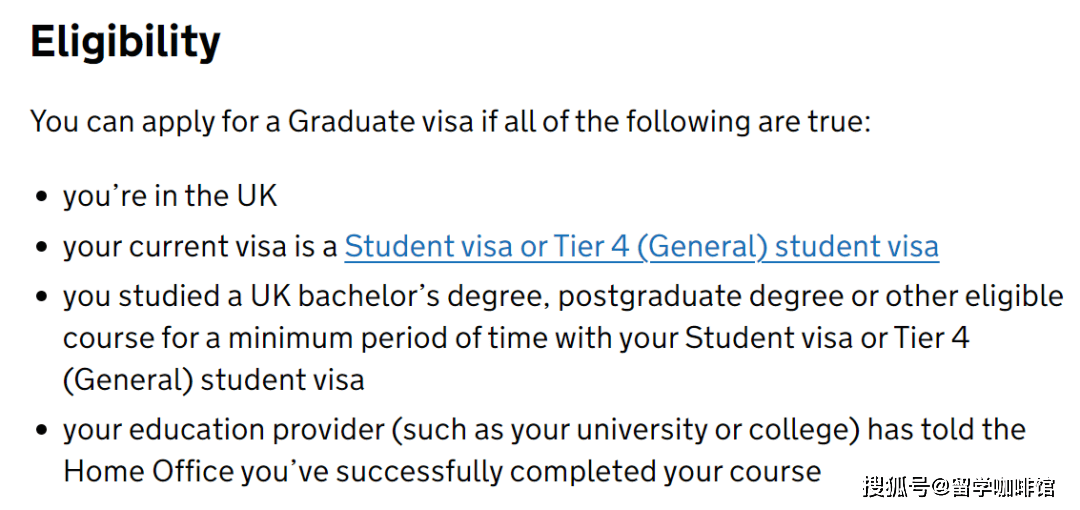Click the line "Home Office you've successfully completed your course"
The image size is (1080, 510).
(442, 472)
